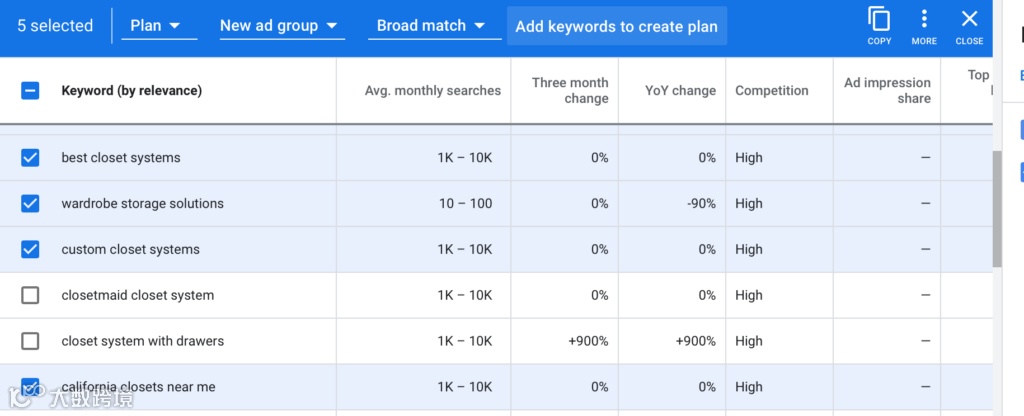Uncheck wardrobe storage solutions checkbox
Viewport: 1024px width, 416px height.
30,203
